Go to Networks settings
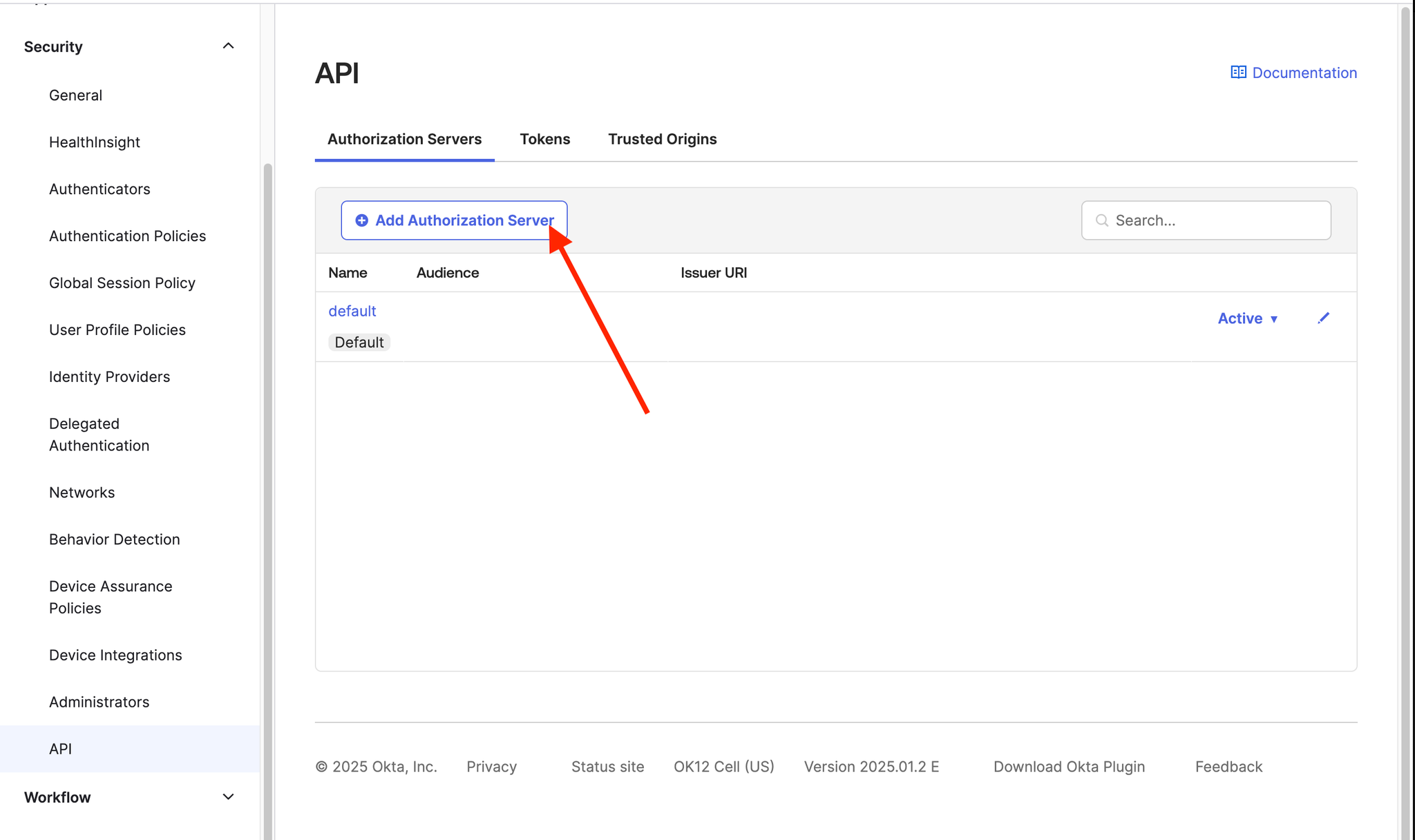The height and width of the screenshot is (840, 1415). pyautogui.click(x=82, y=493)
